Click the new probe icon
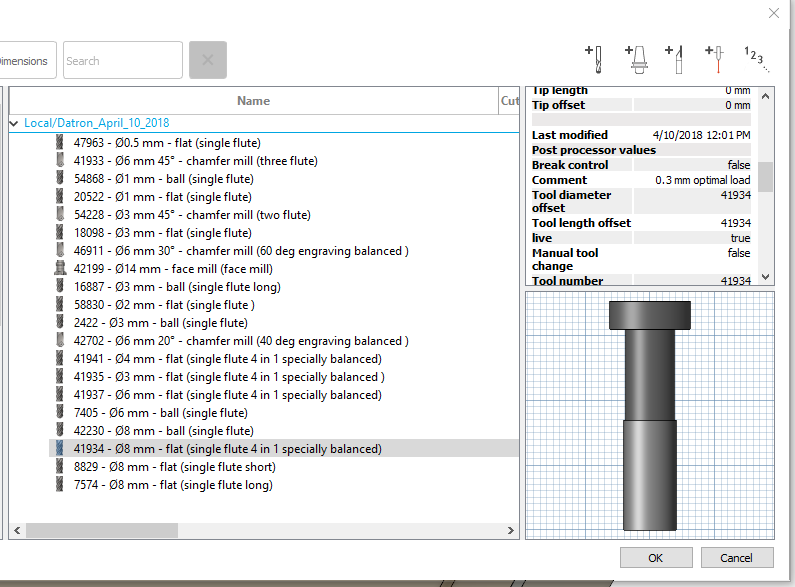Screen dimensions: 795x587 (x=715, y=59)
